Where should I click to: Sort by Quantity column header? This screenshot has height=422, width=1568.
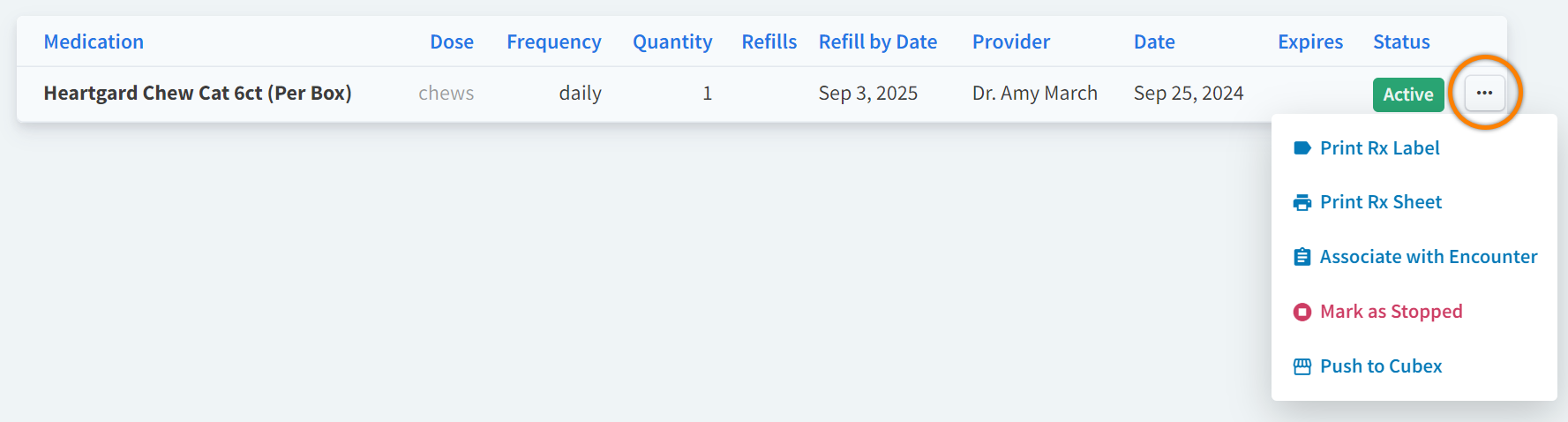click(671, 41)
